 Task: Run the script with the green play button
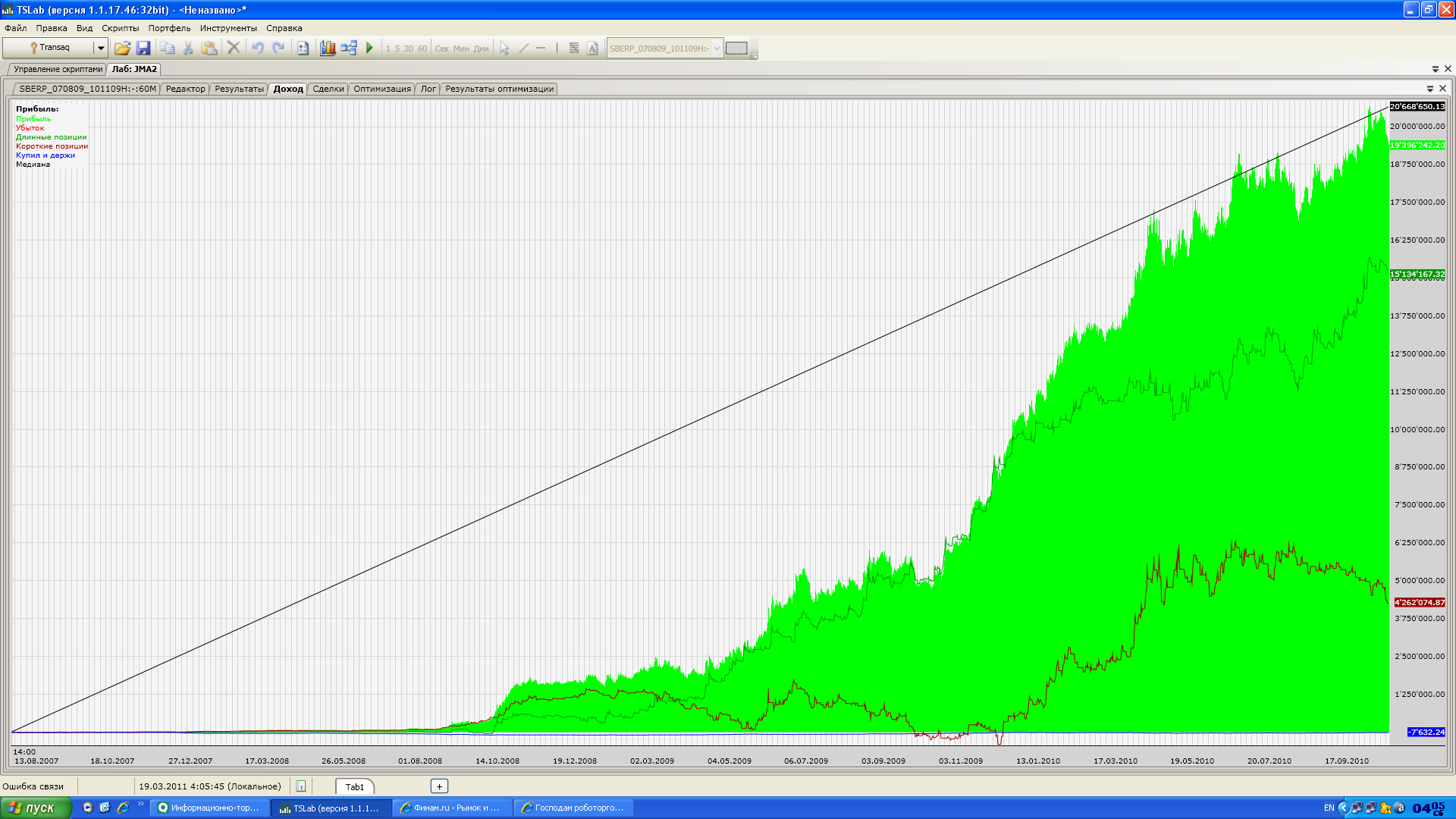coord(369,48)
